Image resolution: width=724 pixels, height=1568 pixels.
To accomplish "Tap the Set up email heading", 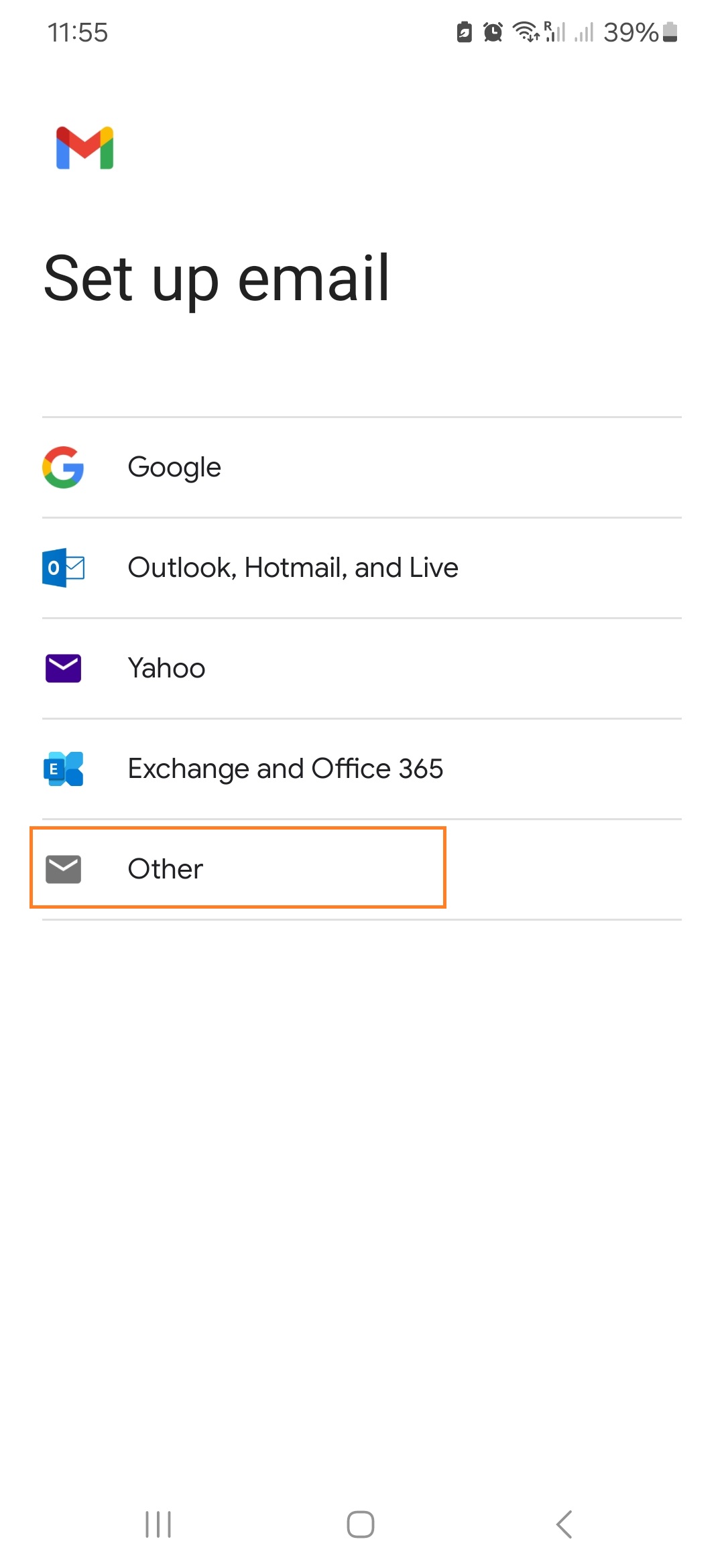I will (216, 279).
